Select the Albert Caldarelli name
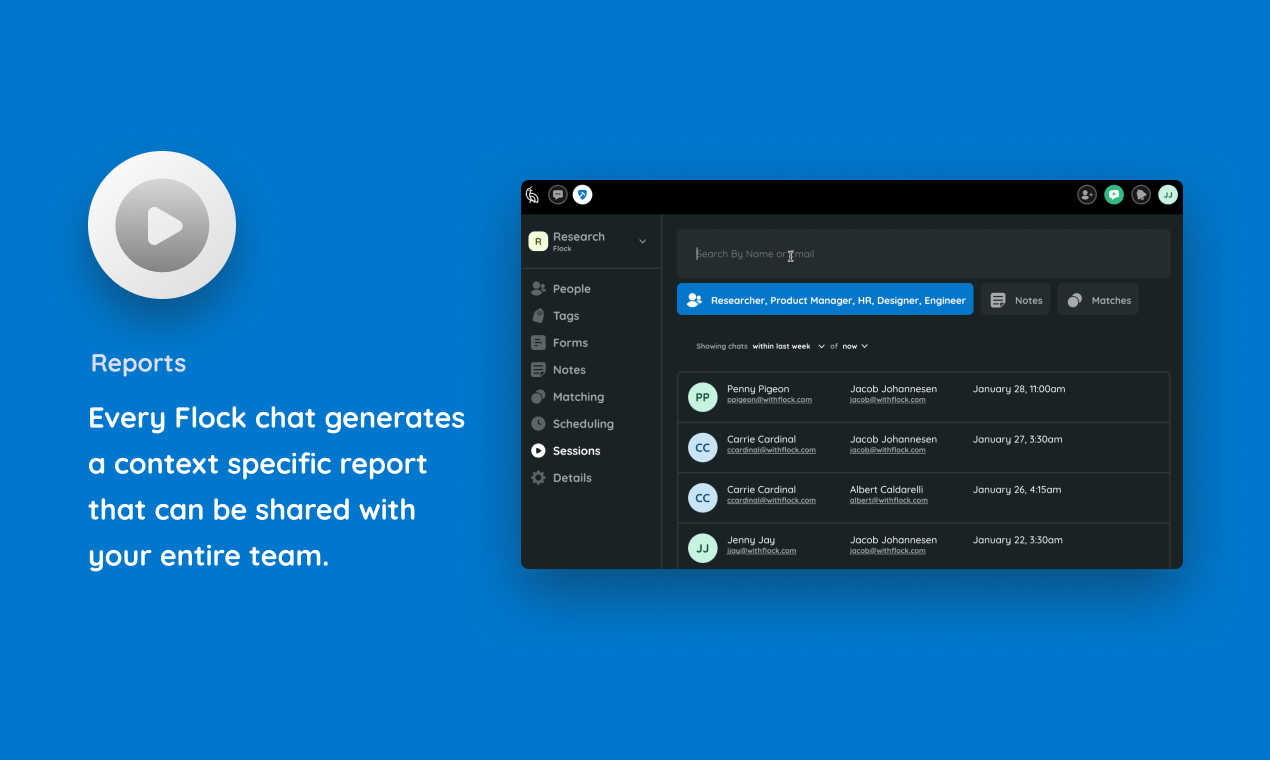1270x760 pixels. click(x=887, y=490)
